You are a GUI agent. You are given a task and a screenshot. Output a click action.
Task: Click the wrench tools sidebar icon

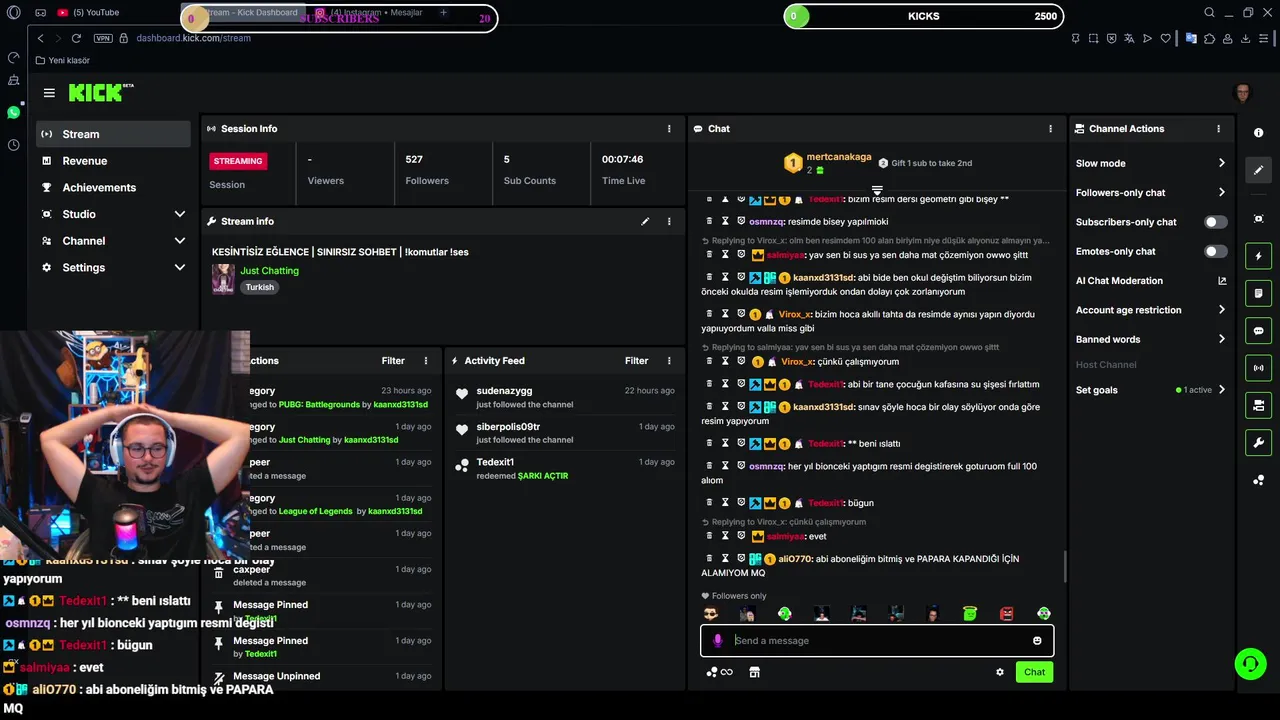coord(1258,443)
